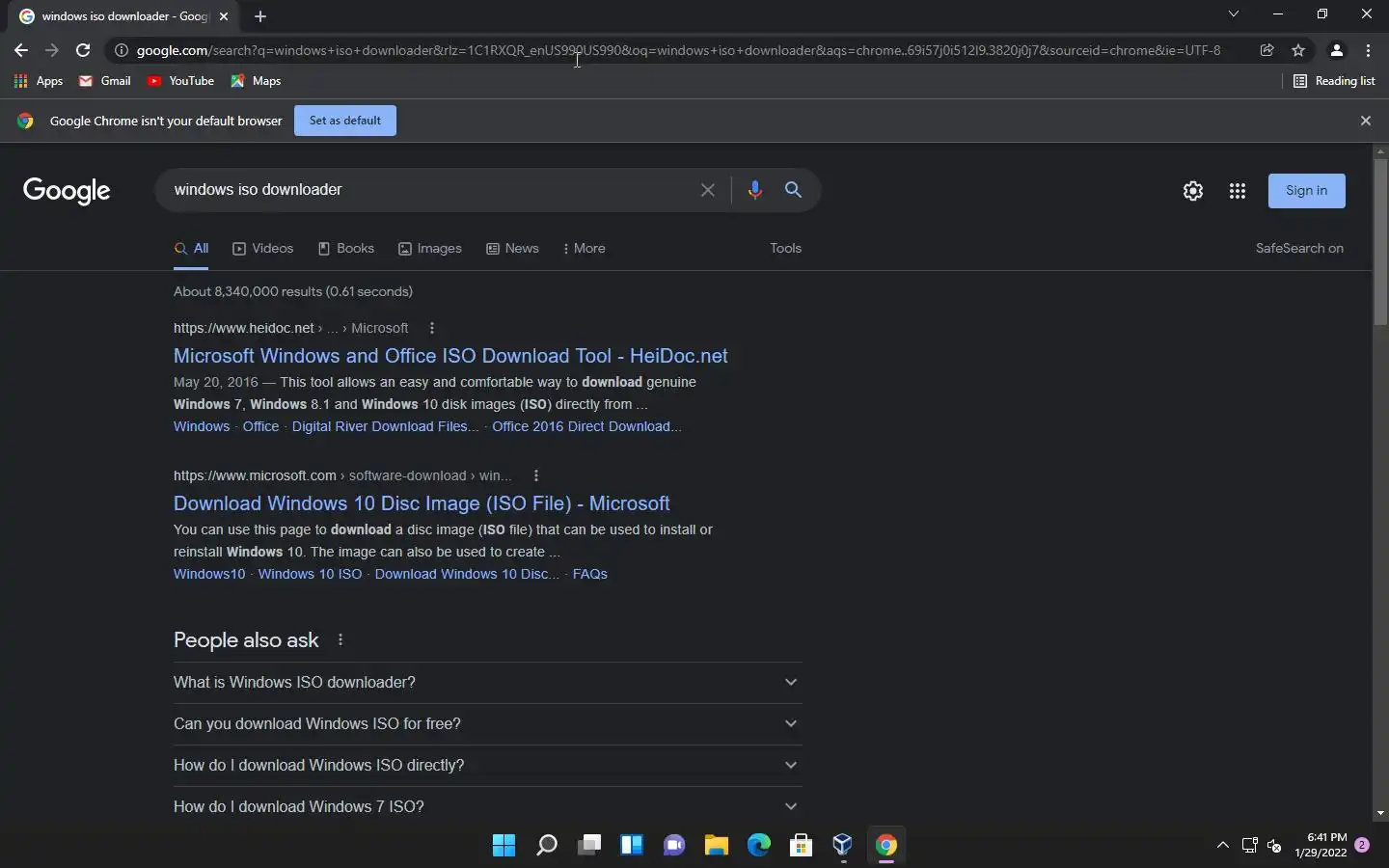Image resolution: width=1389 pixels, height=868 pixels.
Task: Expand What is Windows ISO downloader question
Action: (x=487, y=683)
